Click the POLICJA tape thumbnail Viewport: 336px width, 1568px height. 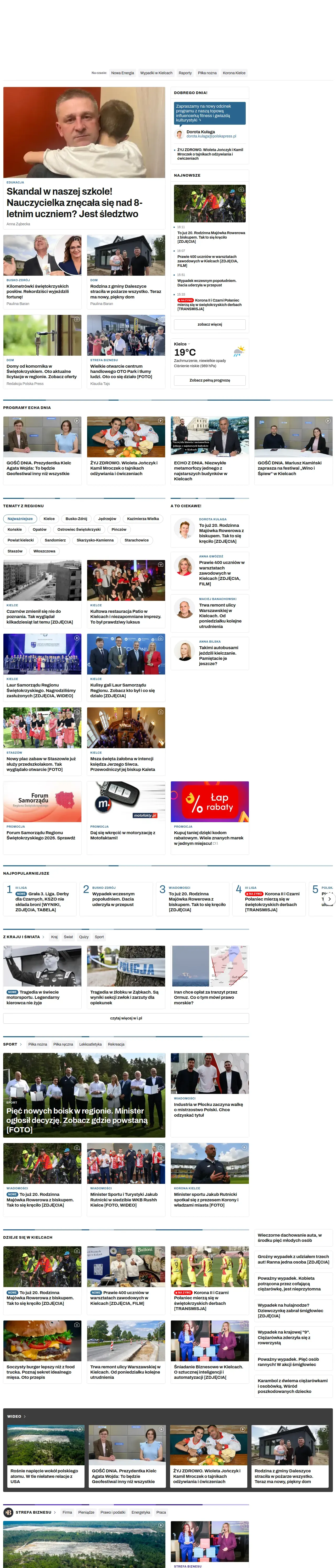(126, 966)
